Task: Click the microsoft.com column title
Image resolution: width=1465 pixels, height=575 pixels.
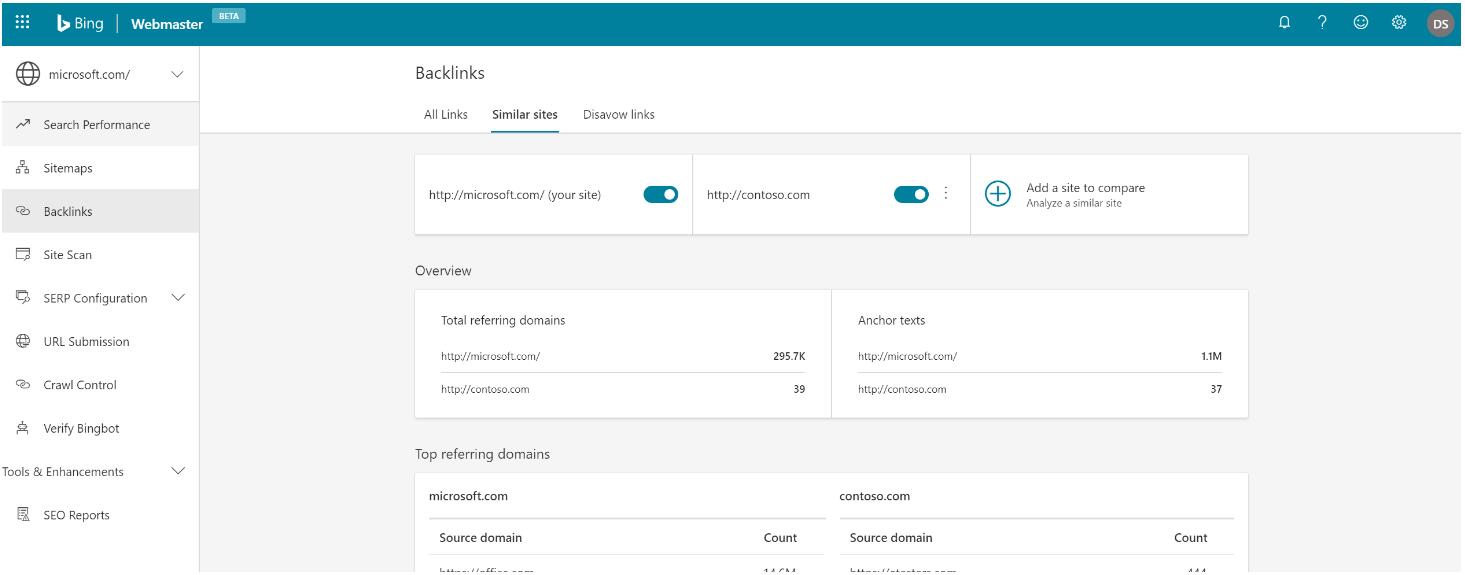Action: pyautogui.click(x=468, y=495)
